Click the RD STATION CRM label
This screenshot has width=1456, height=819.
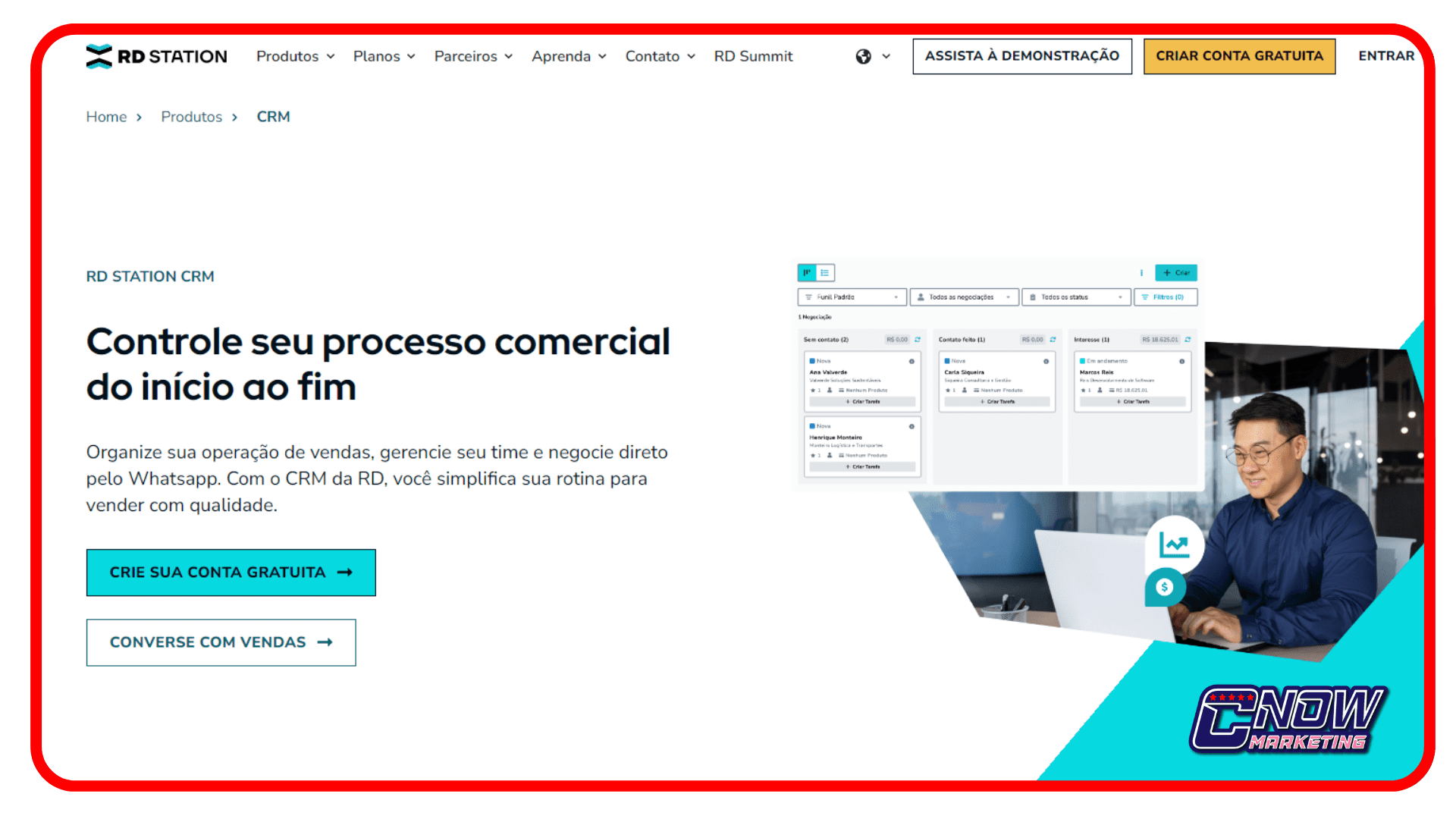pos(150,277)
